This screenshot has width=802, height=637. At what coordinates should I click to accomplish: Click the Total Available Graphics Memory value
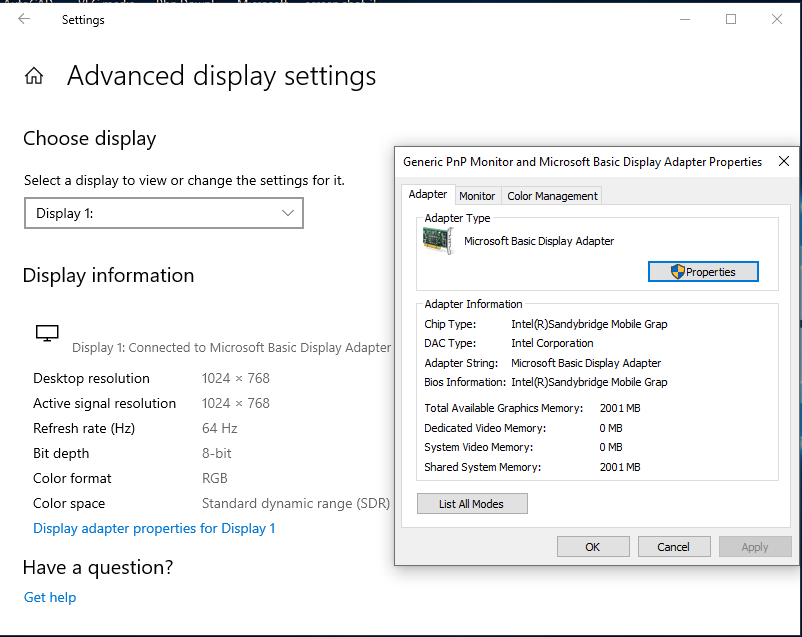tap(620, 408)
